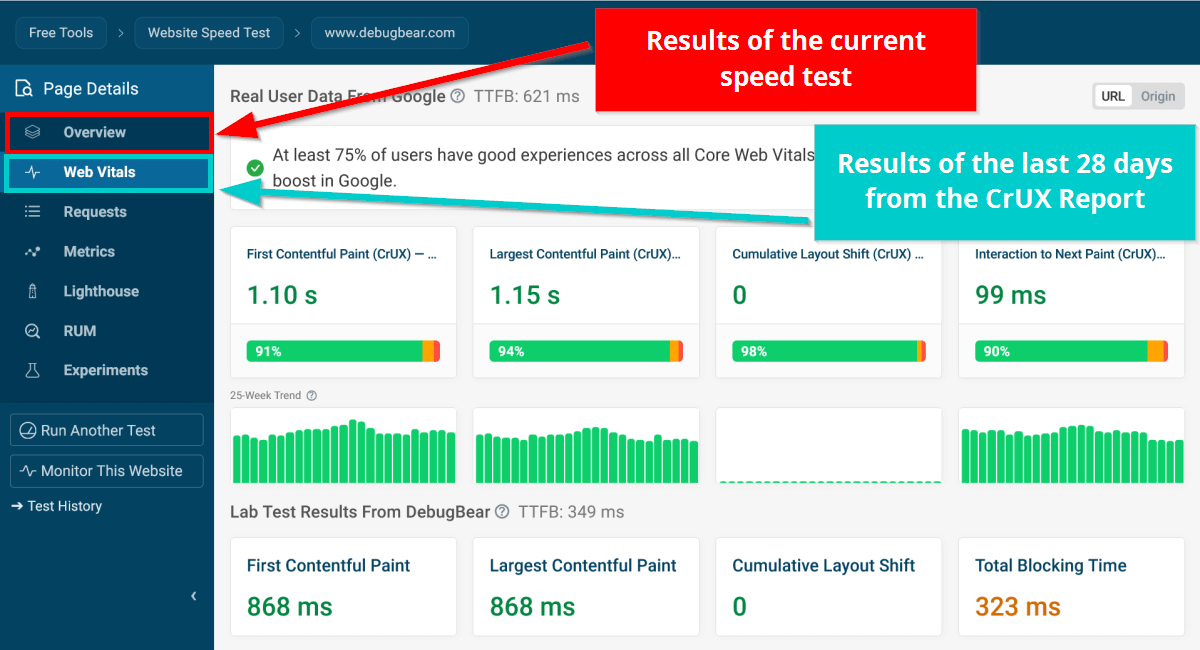Click the Web Vitals pulse icon
1200x650 pixels.
click(33, 172)
